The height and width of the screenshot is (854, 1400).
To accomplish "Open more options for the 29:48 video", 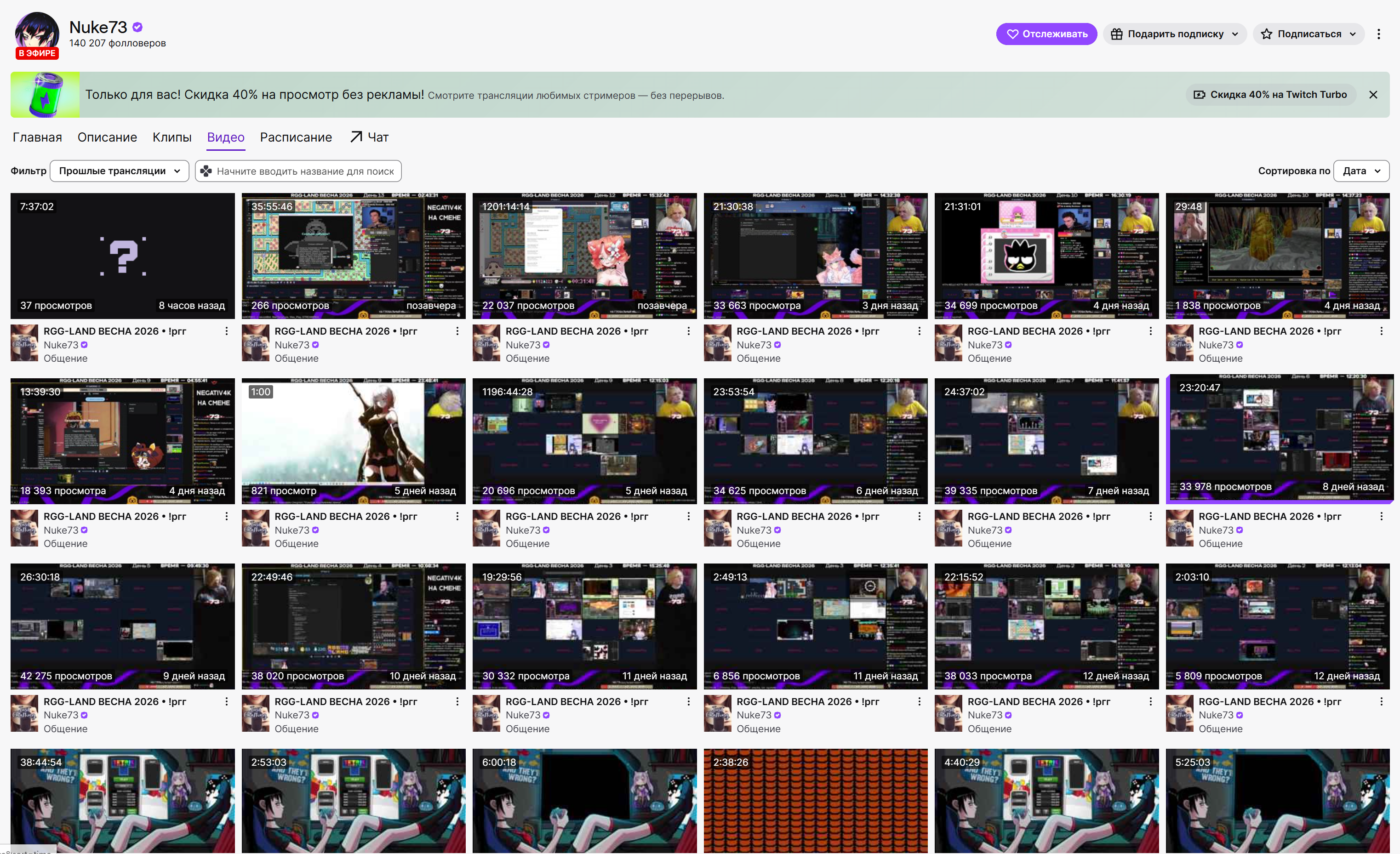I will tap(1381, 330).
